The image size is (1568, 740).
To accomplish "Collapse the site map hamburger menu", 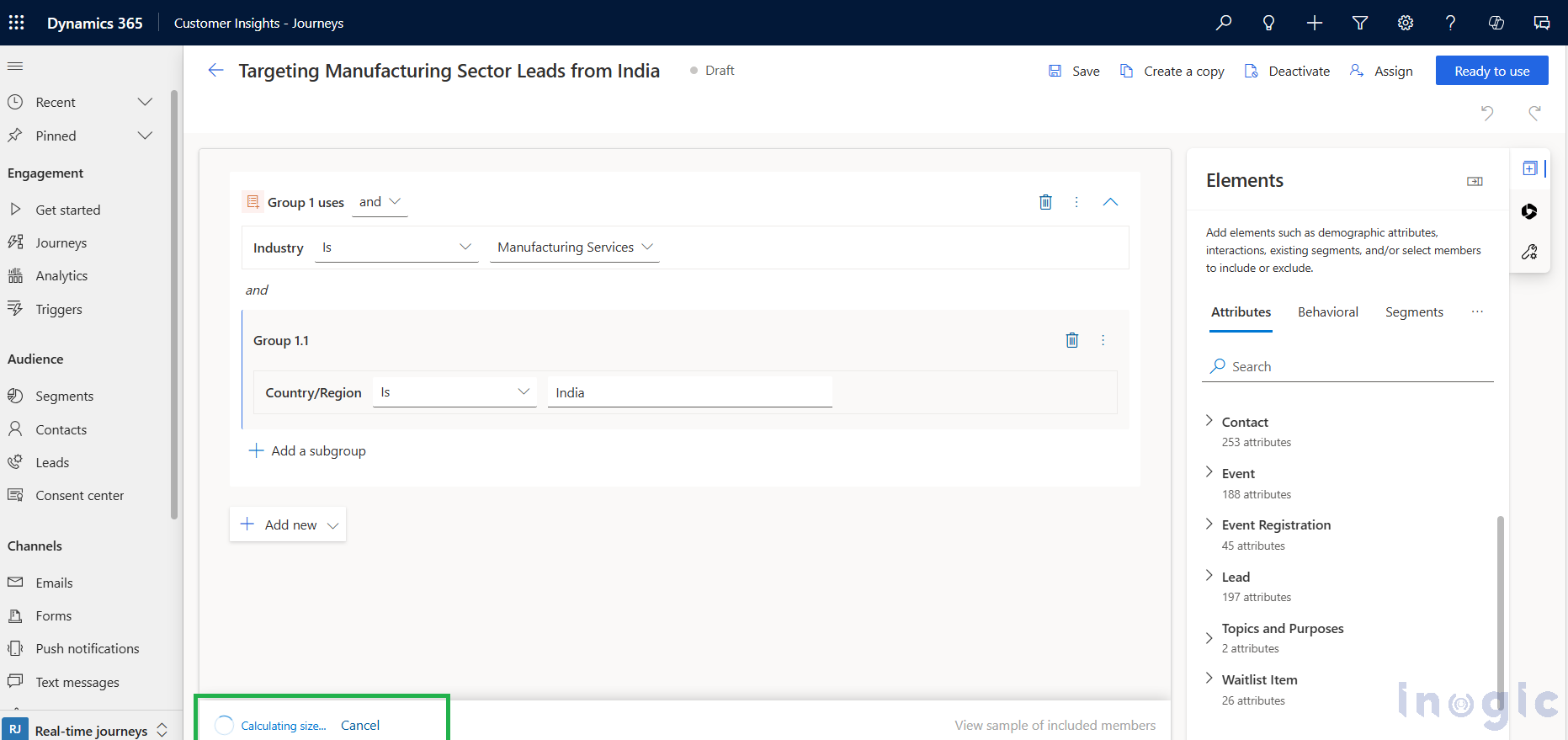I will 15,66.
